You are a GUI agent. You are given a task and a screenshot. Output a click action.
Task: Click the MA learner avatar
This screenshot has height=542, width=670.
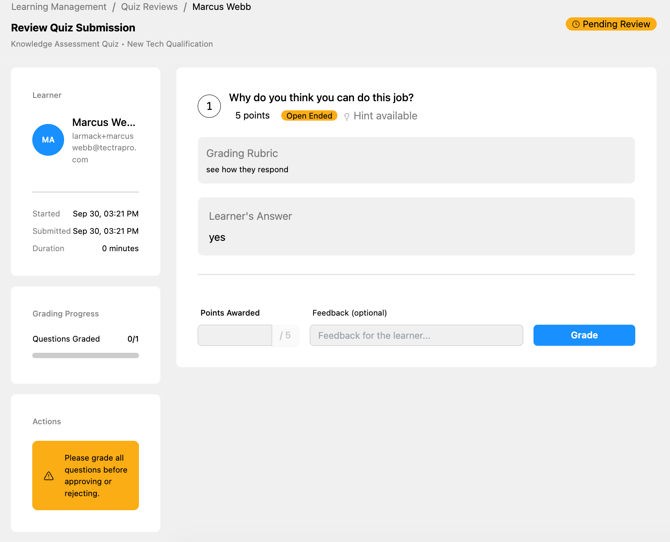(x=48, y=140)
